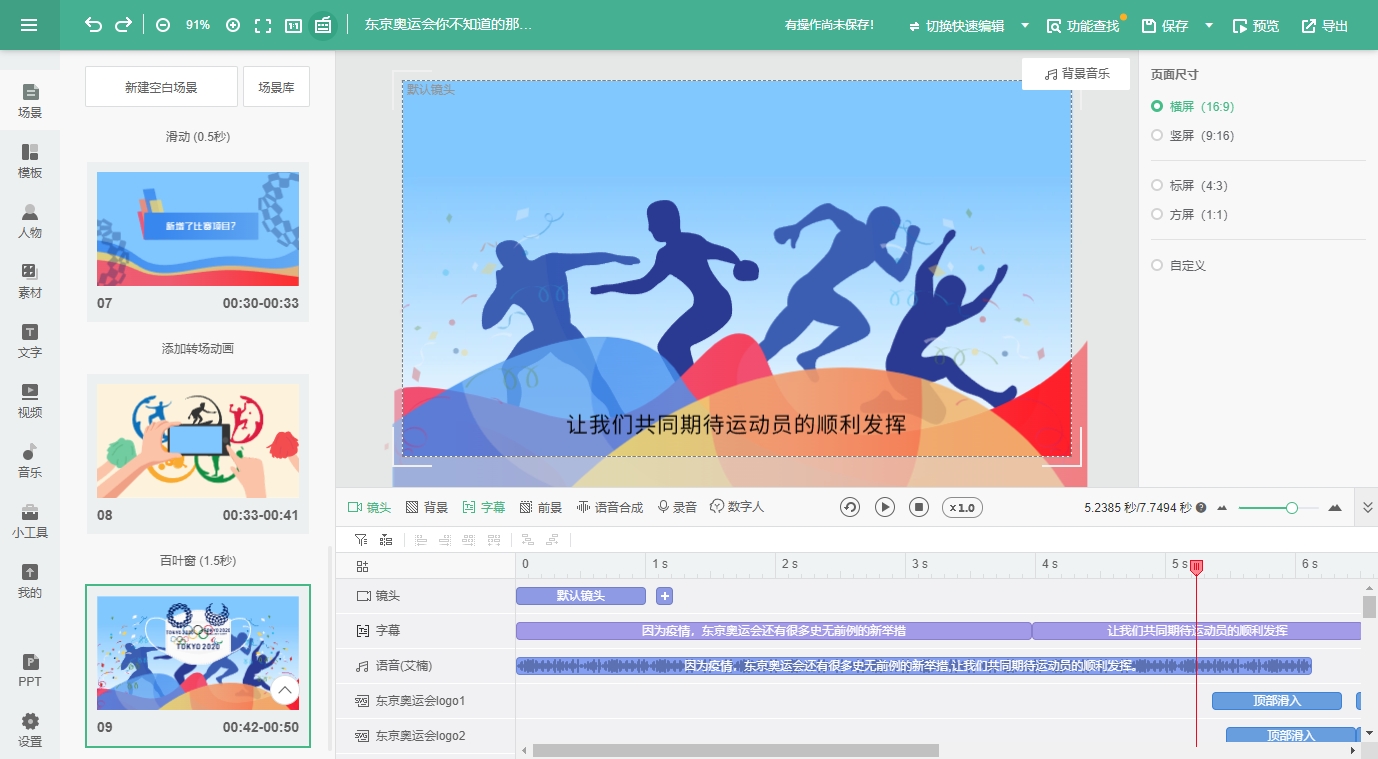Open the PPT import sidebar item
This screenshot has width=1378, height=759.
(x=30, y=670)
